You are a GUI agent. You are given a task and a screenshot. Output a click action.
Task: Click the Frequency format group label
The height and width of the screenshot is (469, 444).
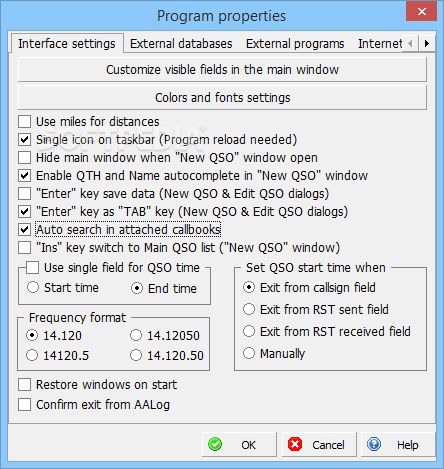pos(77,318)
